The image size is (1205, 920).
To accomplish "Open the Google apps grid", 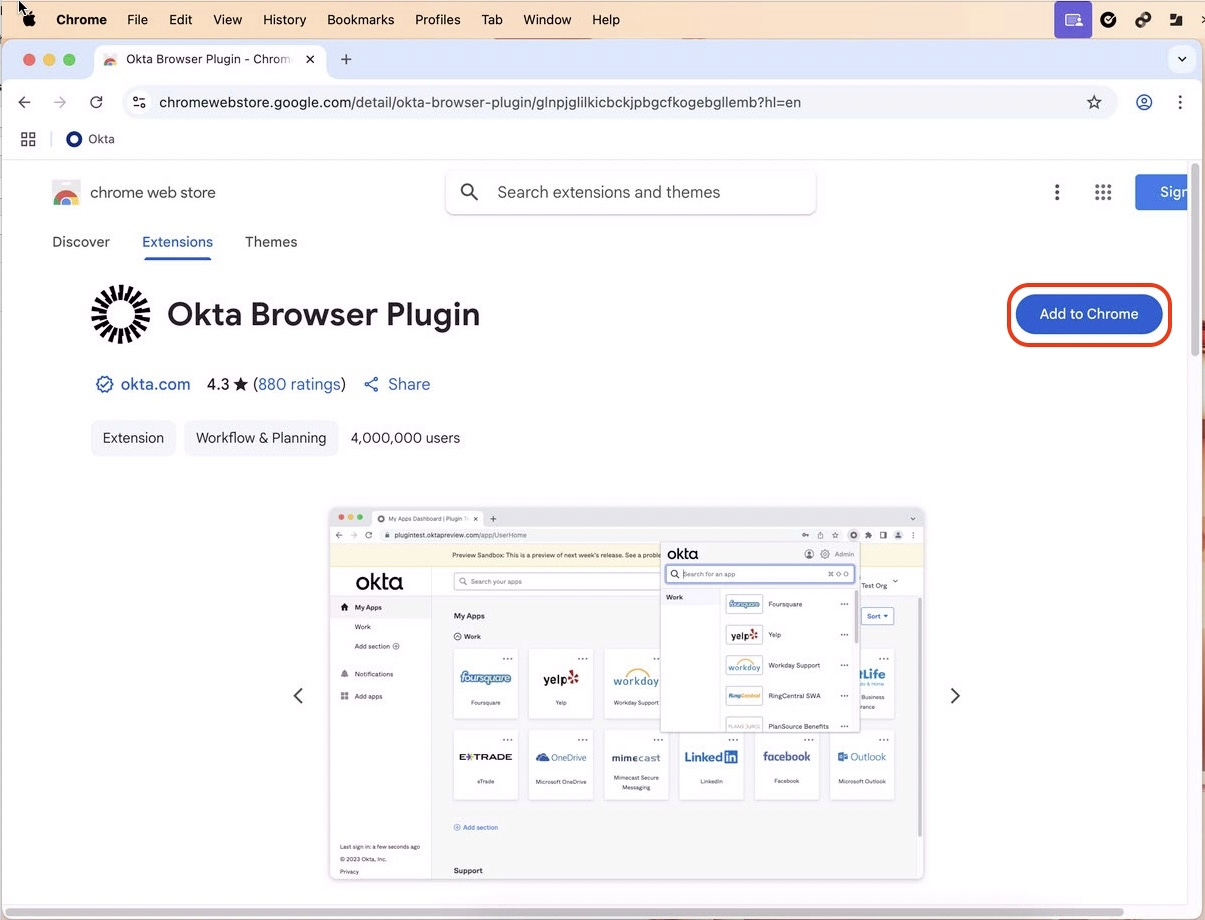I will coord(1103,192).
